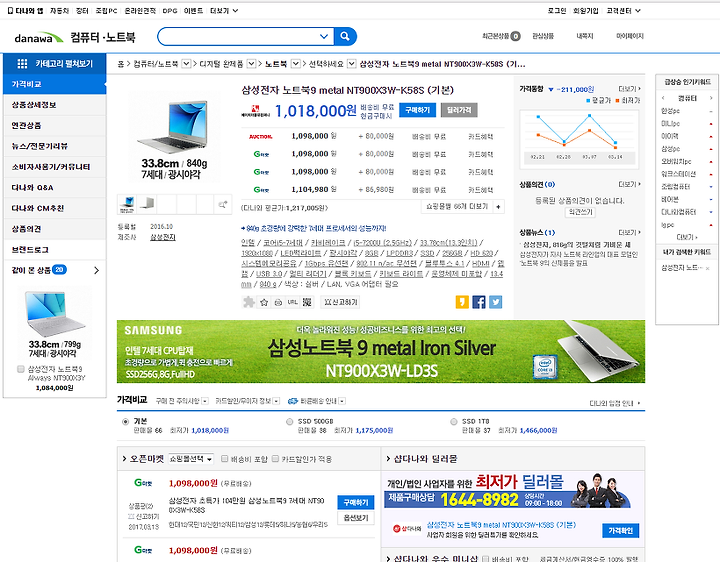Select the SSD 500GB radio button
This screenshot has width=720, height=562.
click(289, 422)
